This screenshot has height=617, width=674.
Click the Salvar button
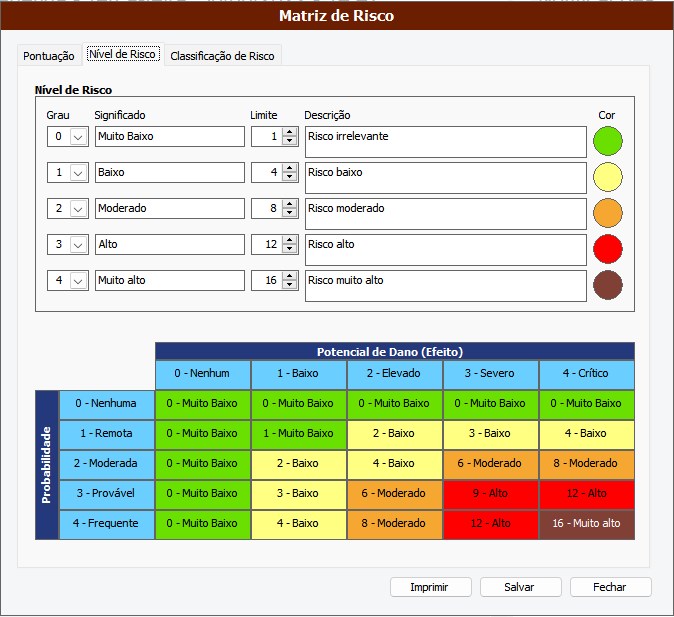pyautogui.click(x=519, y=587)
